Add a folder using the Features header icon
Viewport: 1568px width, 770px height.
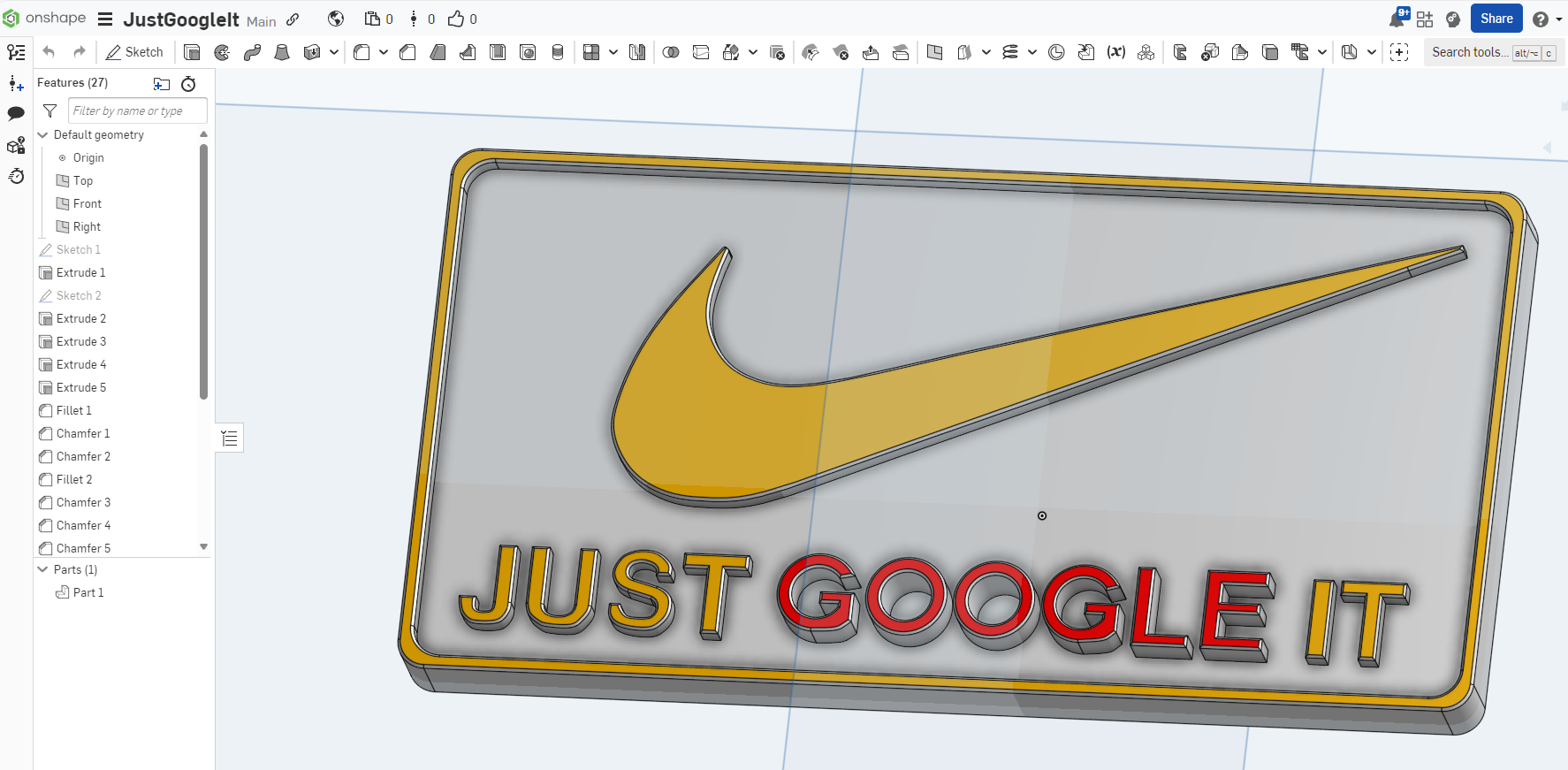(162, 84)
